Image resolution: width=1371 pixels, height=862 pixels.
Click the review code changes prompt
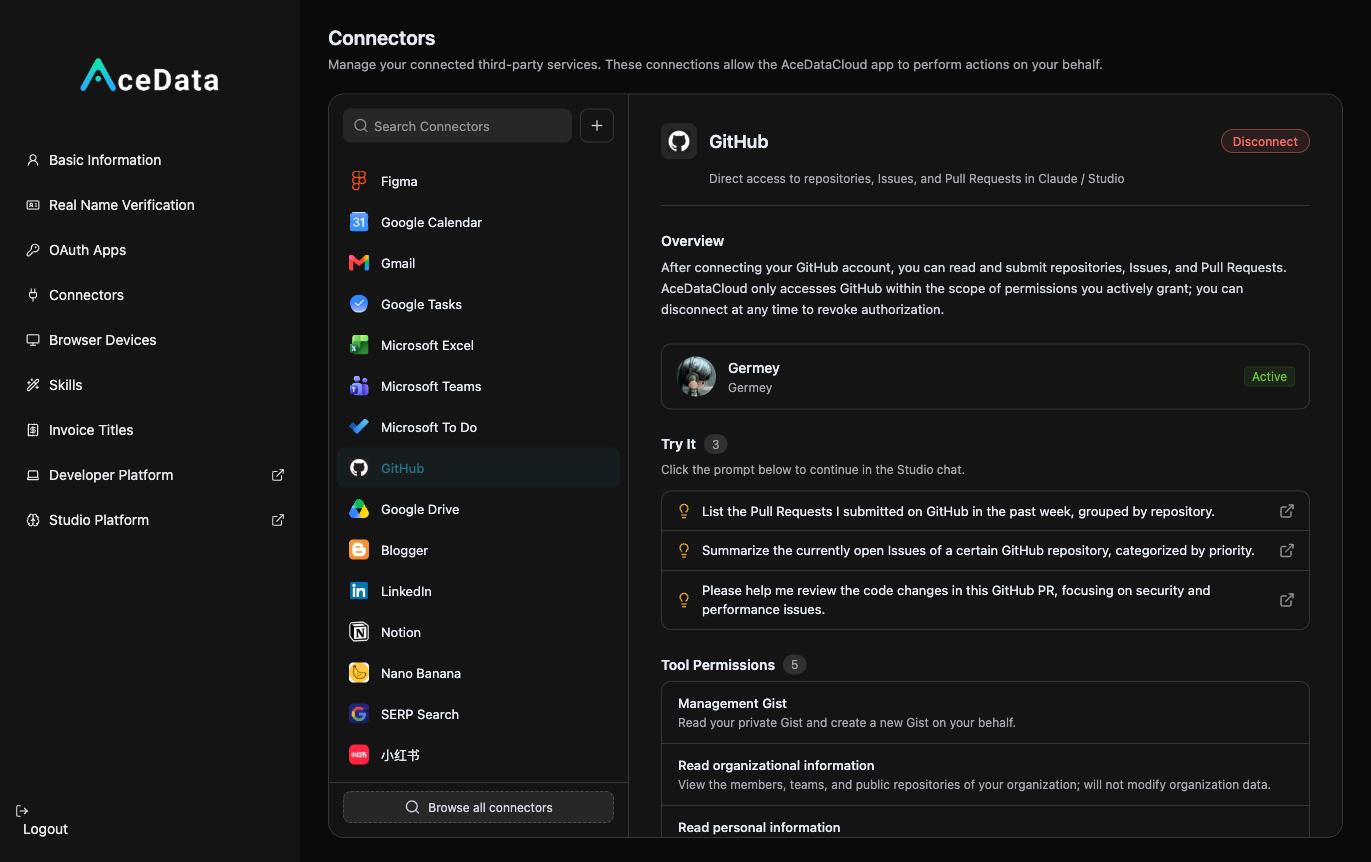click(x=985, y=600)
